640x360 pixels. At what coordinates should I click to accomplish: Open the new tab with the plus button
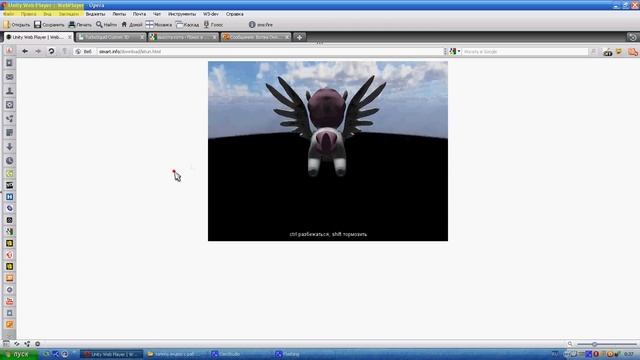click(x=299, y=37)
